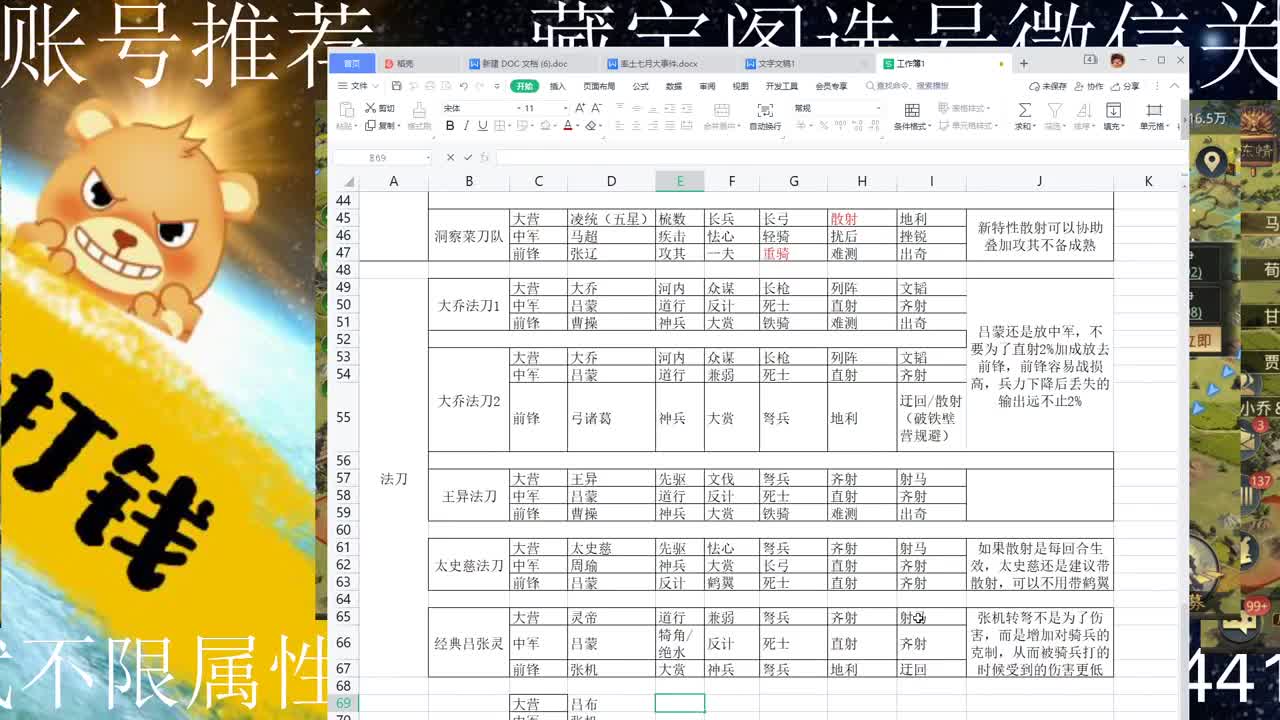Click the 分享 share button
This screenshot has width=1280, height=720.
tap(1125, 86)
